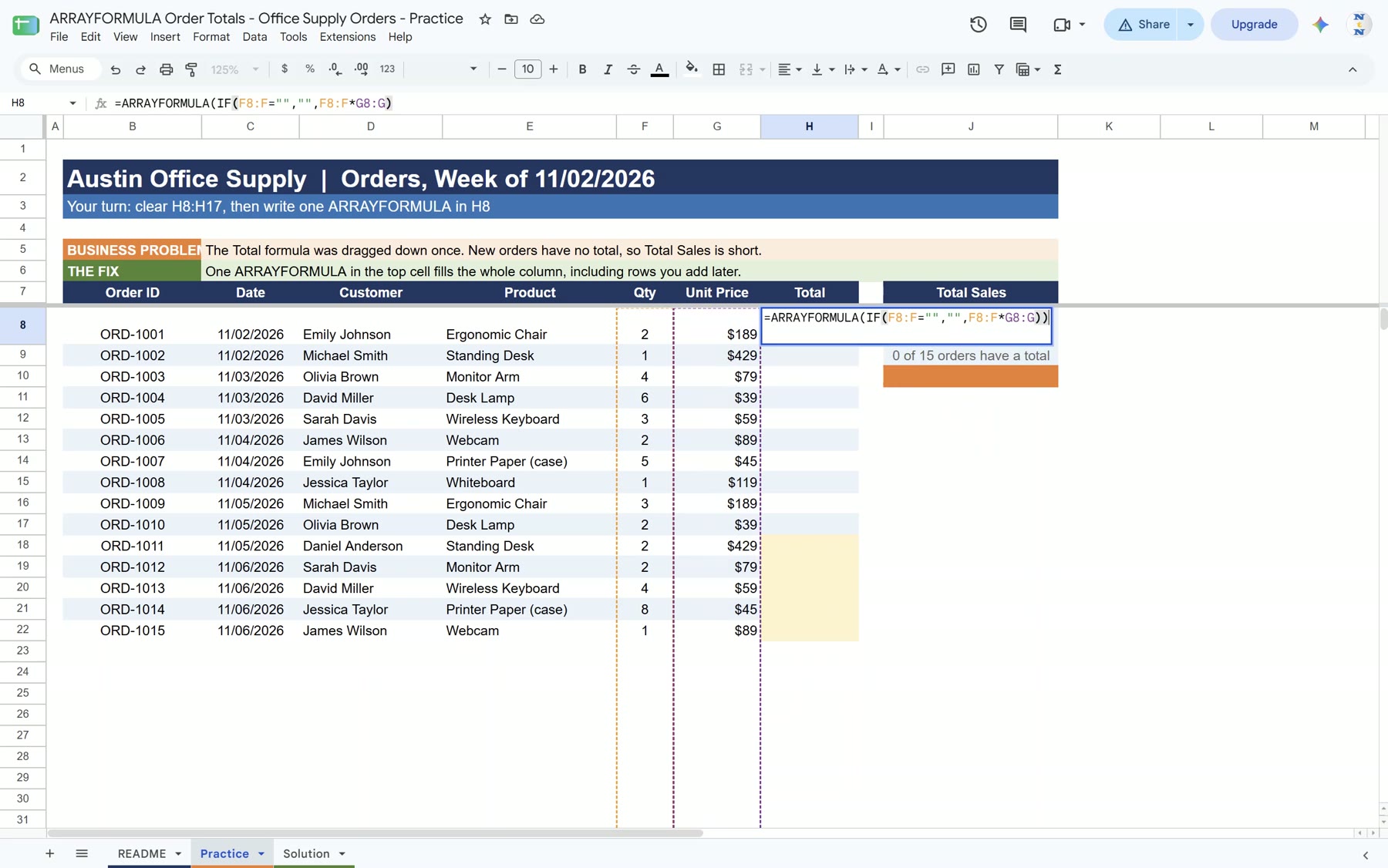Increase decimal places

(361, 69)
